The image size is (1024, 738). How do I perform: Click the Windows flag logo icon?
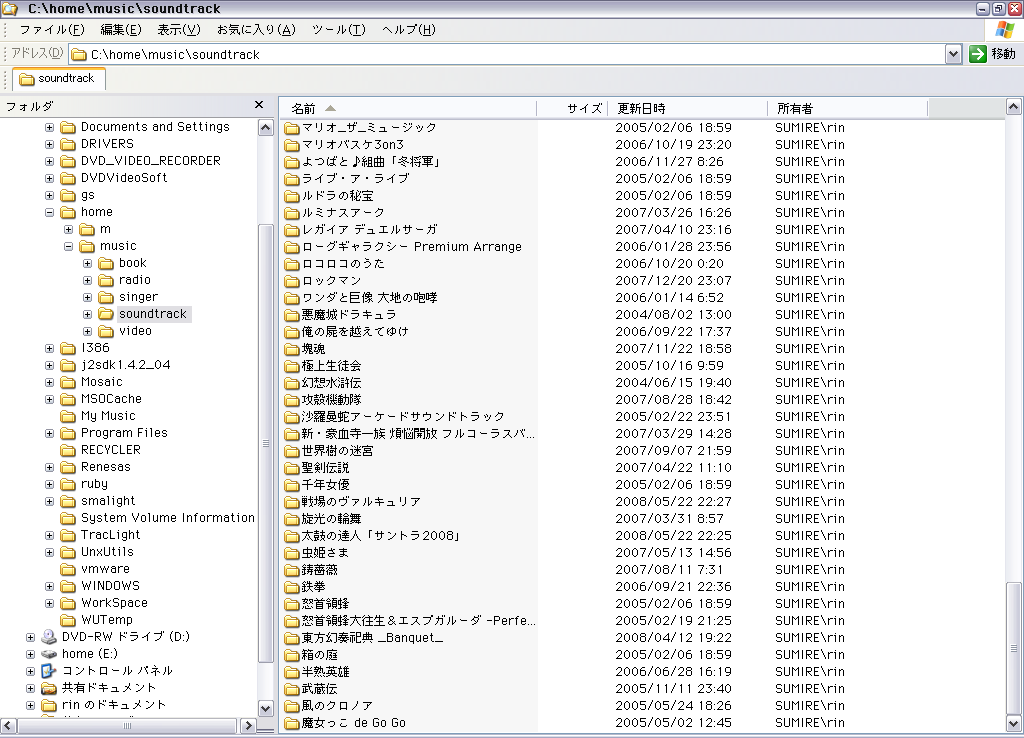tap(1004, 29)
